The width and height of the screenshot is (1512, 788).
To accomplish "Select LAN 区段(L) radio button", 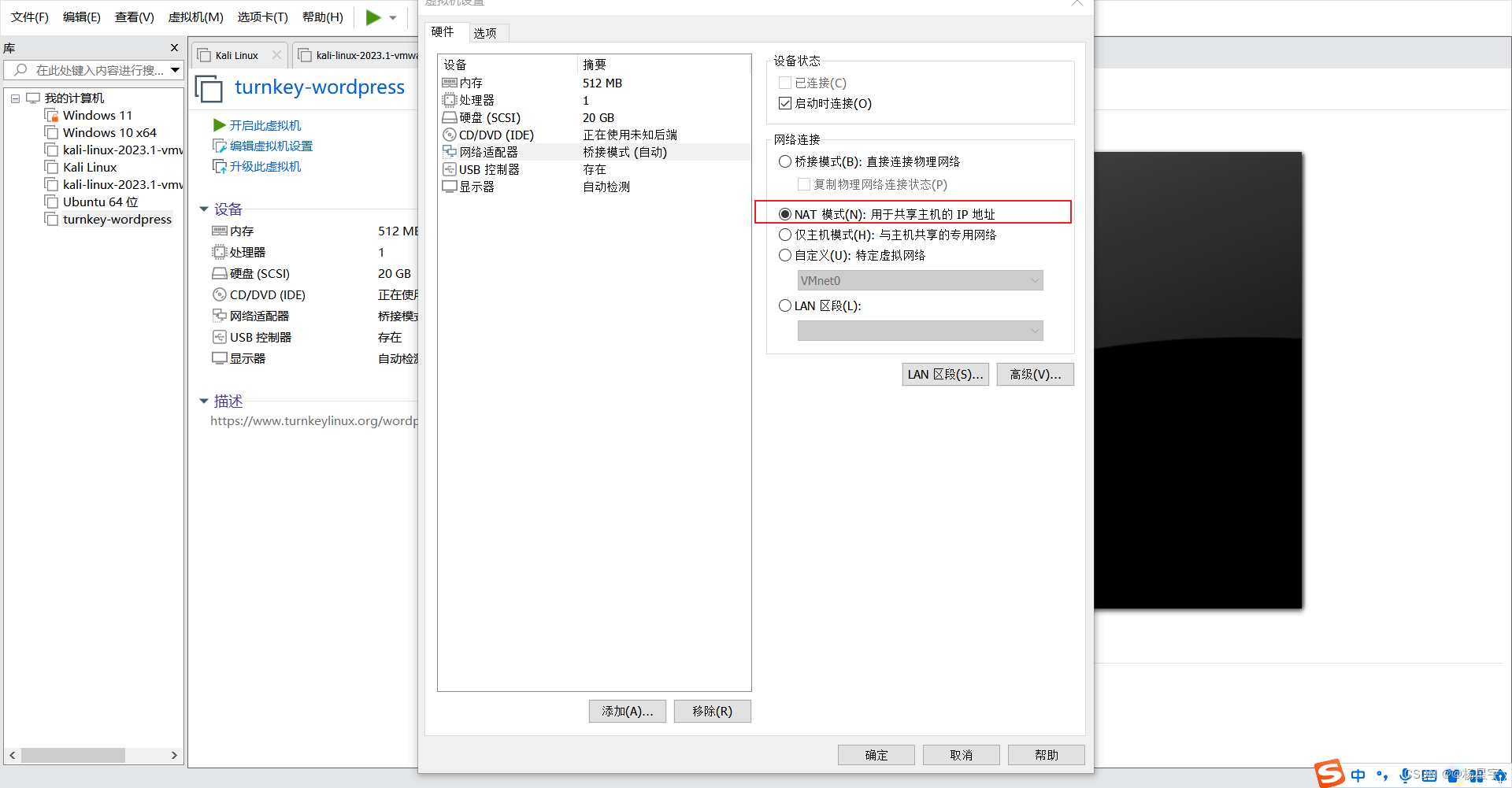I will click(x=785, y=305).
